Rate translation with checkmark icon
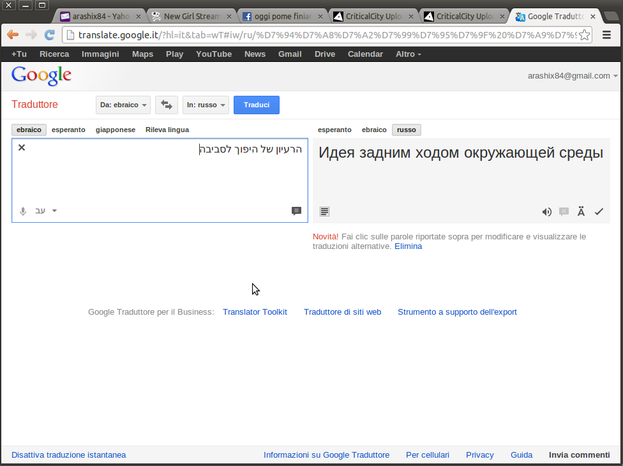Screen dimensions: 623x466 (x=599, y=212)
